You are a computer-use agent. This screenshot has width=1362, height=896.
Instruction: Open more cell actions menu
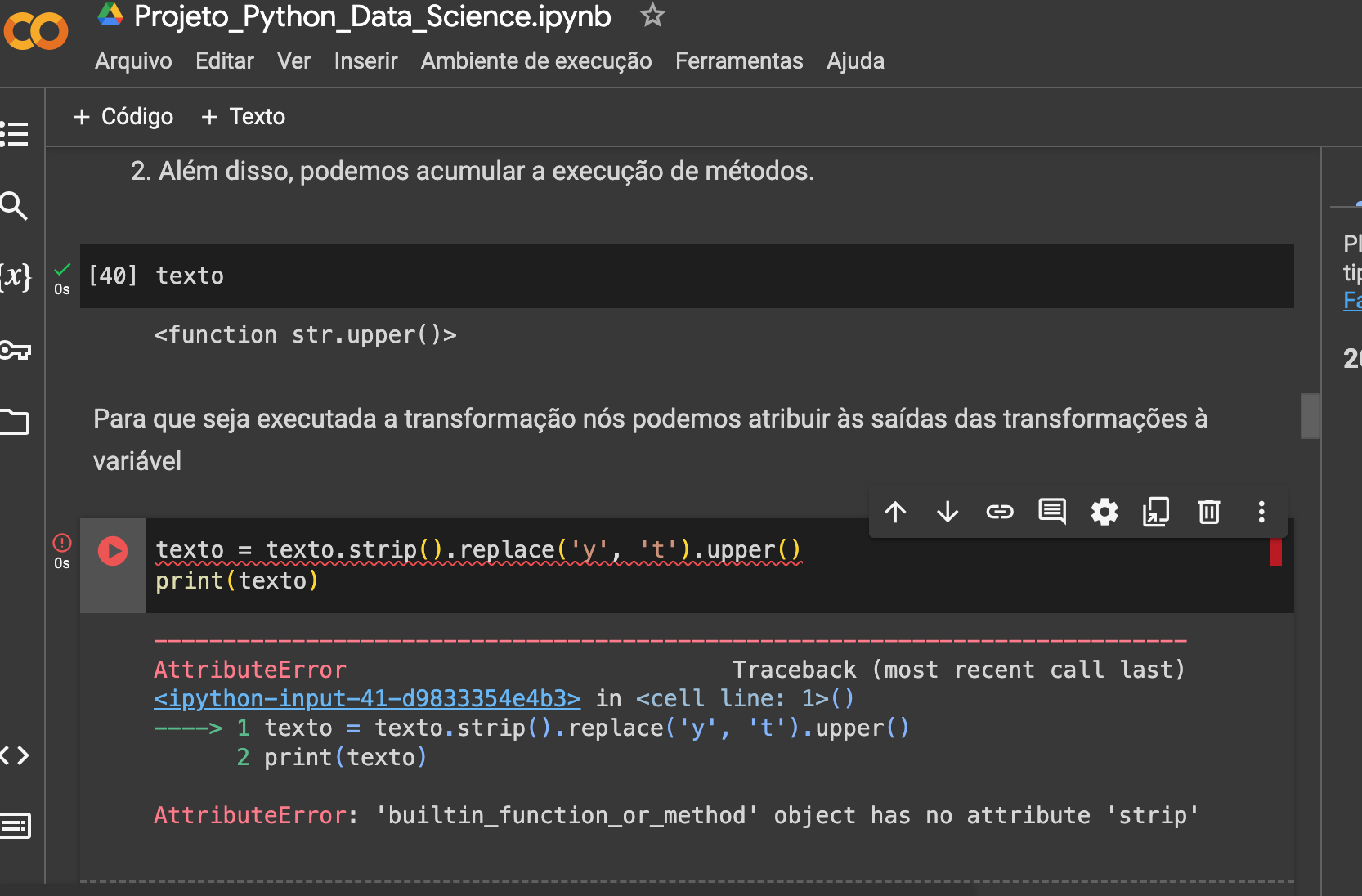(1261, 513)
